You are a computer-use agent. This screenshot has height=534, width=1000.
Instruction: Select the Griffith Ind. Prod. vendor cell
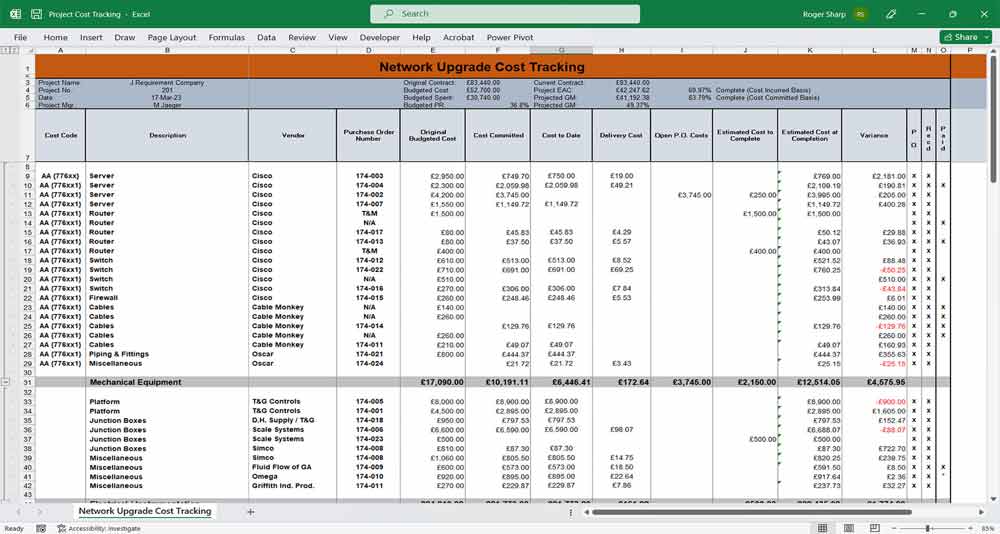point(293,486)
